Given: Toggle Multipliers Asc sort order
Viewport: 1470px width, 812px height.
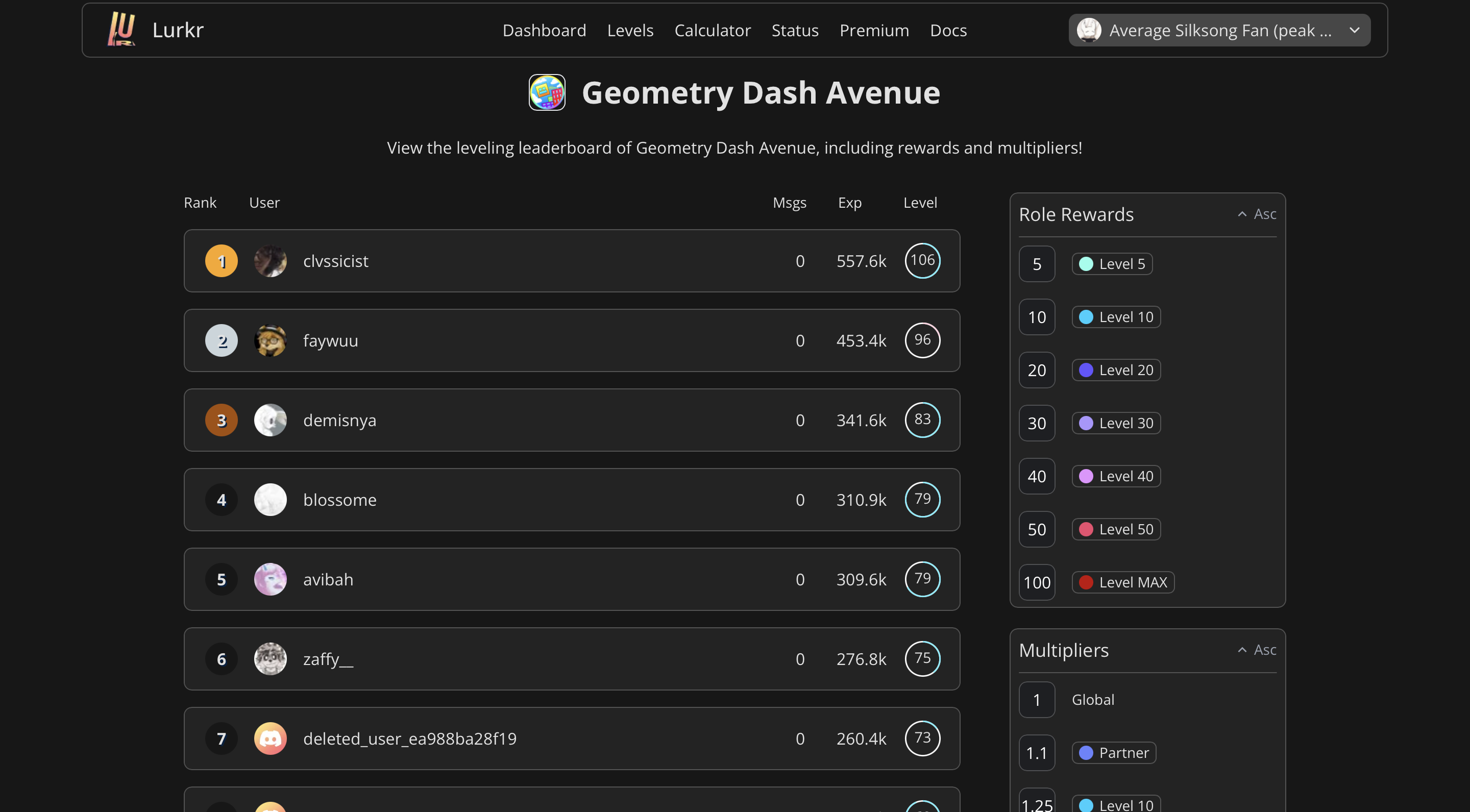Looking at the screenshot, I should point(1257,650).
